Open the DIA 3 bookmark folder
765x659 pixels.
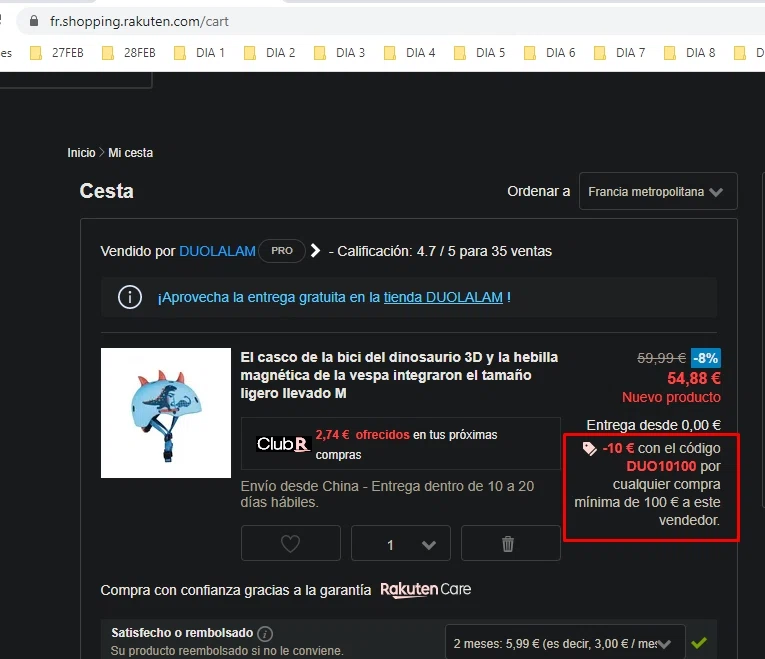pos(340,53)
